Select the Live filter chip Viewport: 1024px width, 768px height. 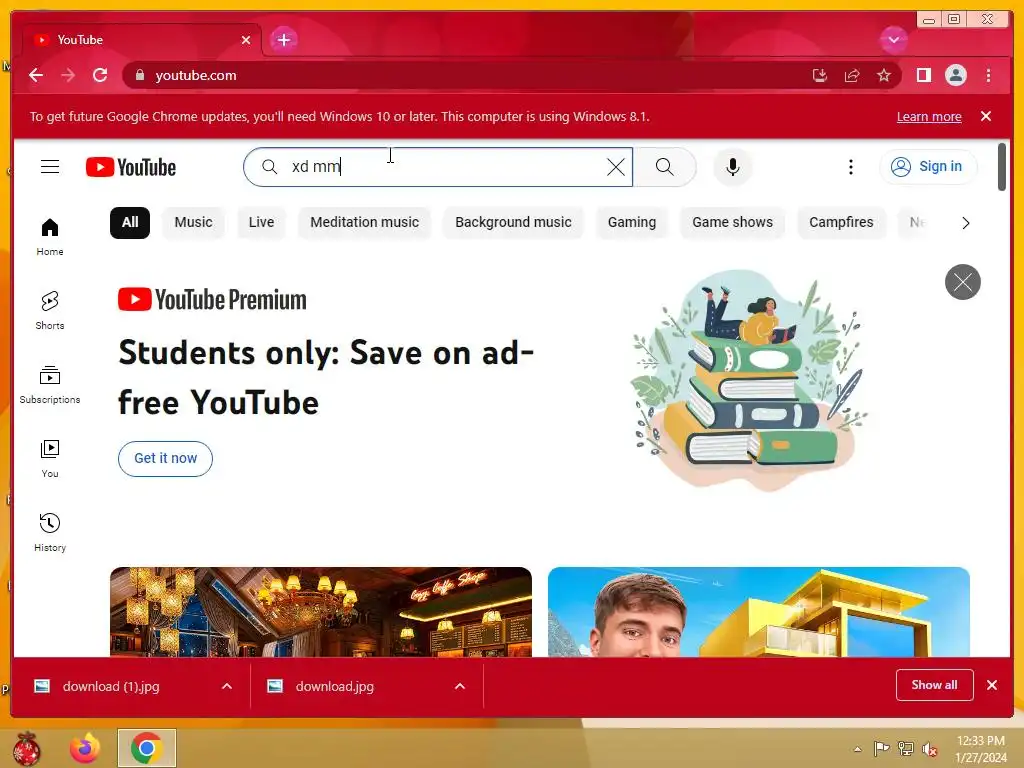261,222
